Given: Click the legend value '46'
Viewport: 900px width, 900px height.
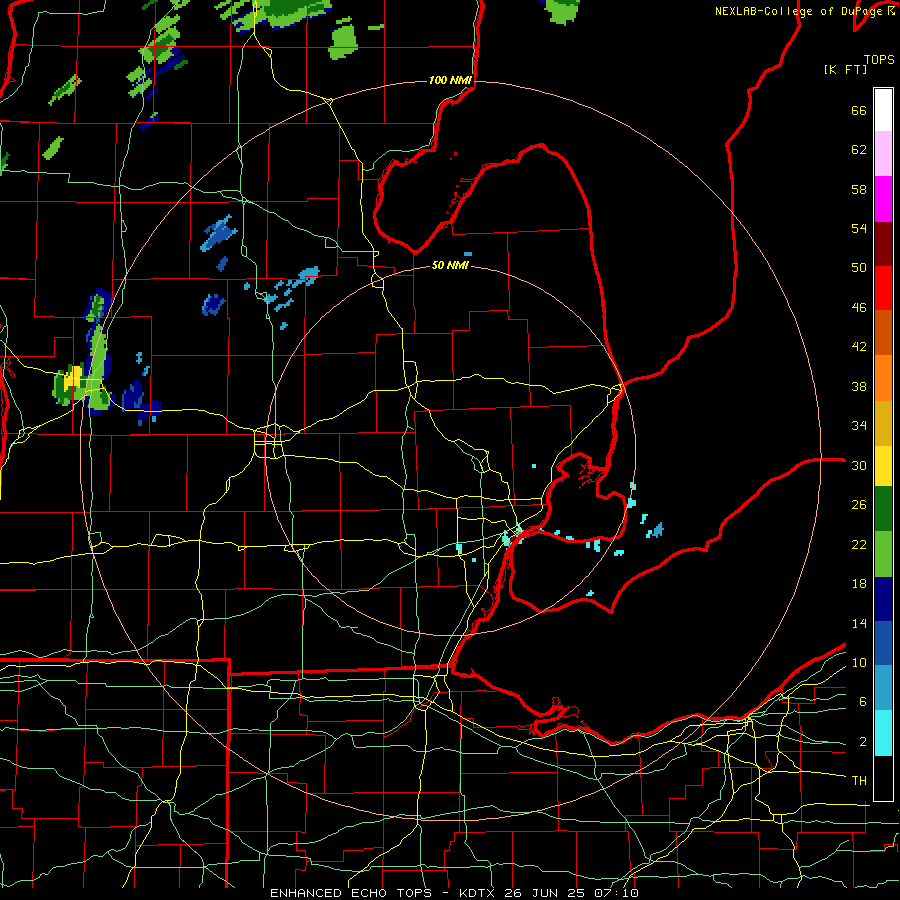Looking at the screenshot, I should (859, 308).
